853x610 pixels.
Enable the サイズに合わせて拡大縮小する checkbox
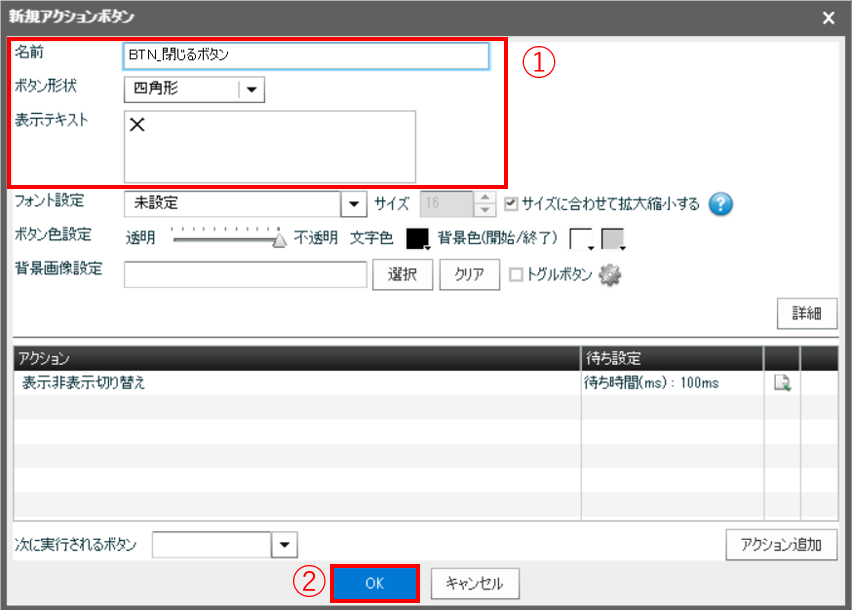tap(512, 204)
